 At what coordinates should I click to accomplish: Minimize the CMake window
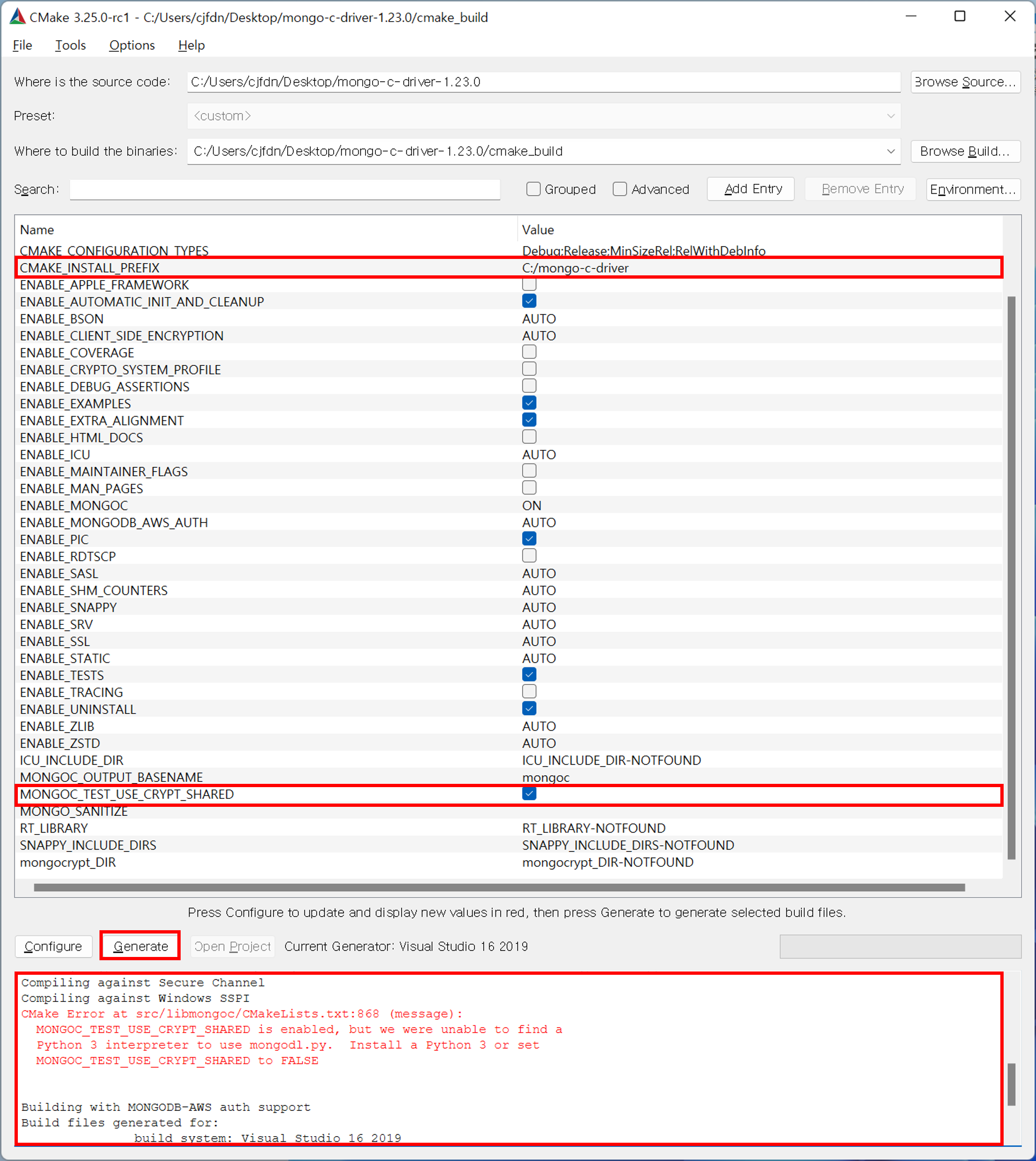click(911, 16)
